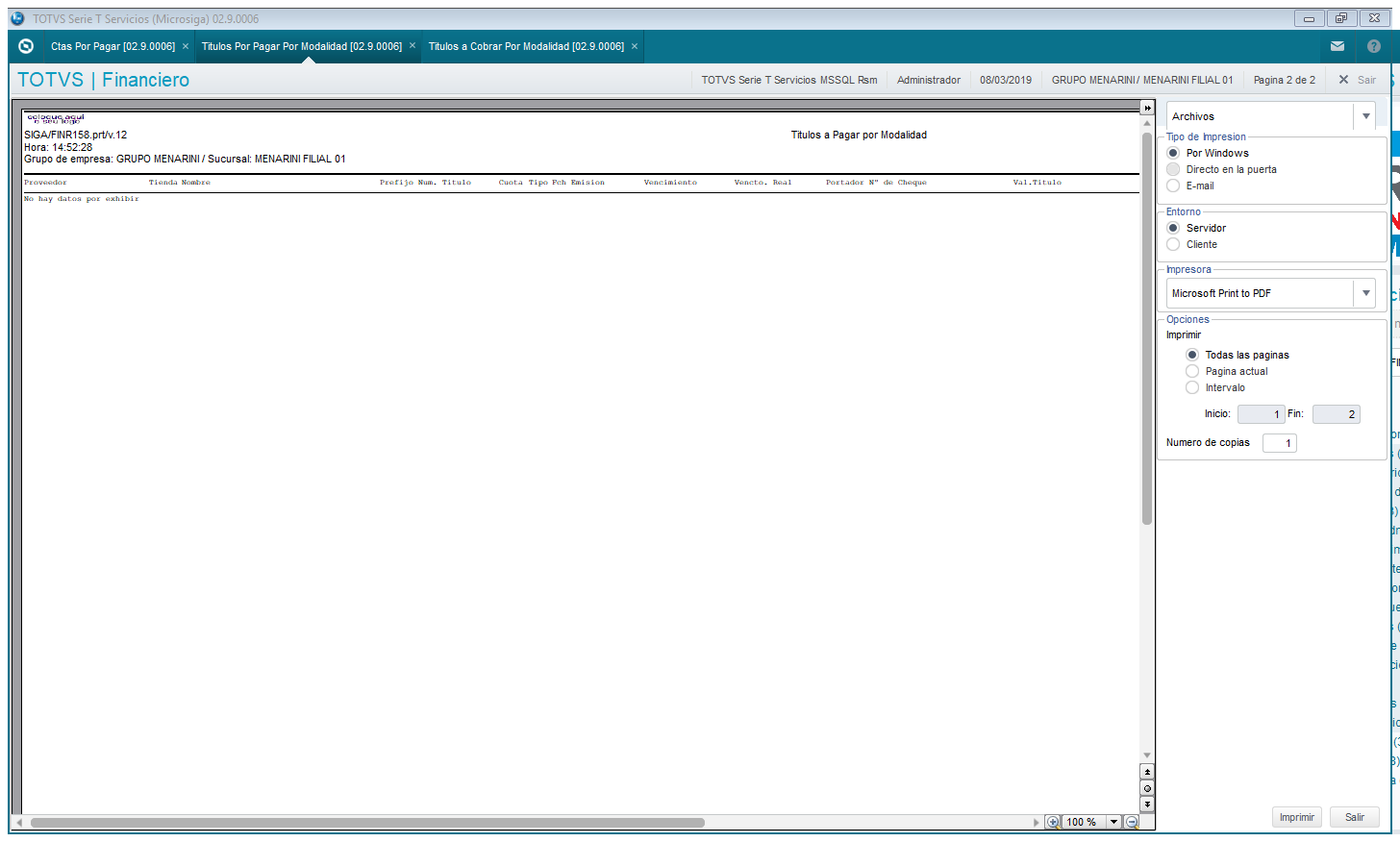
Task: Collapse the print panel using double-arrow icon
Action: coord(1147,108)
